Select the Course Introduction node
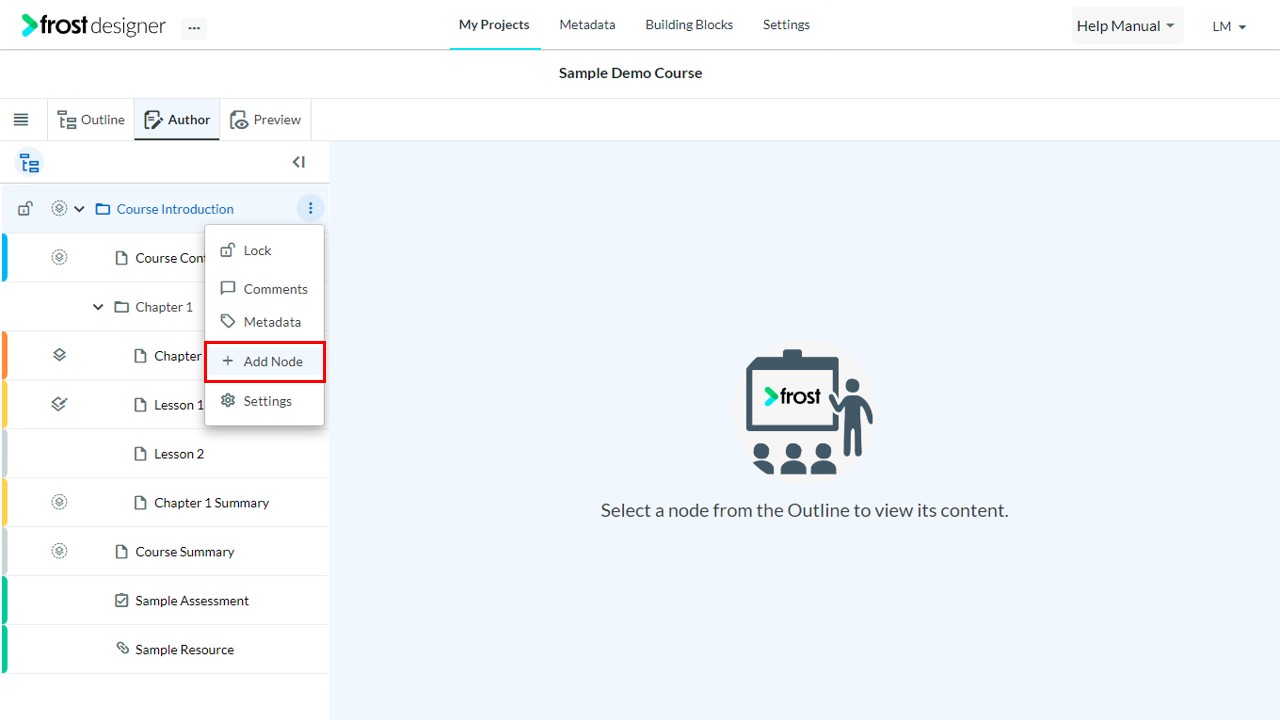The image size is (1280, 720). pos(175,209)
